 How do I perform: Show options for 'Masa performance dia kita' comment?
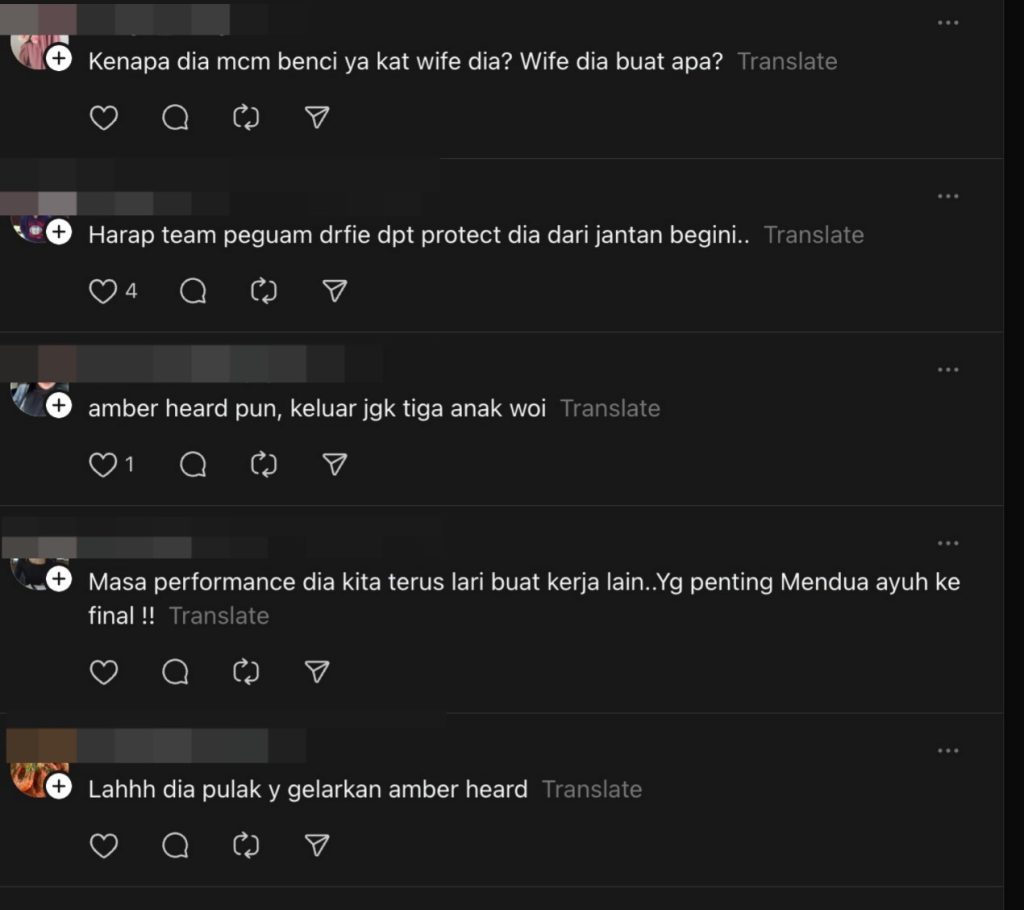click(948, 543)
